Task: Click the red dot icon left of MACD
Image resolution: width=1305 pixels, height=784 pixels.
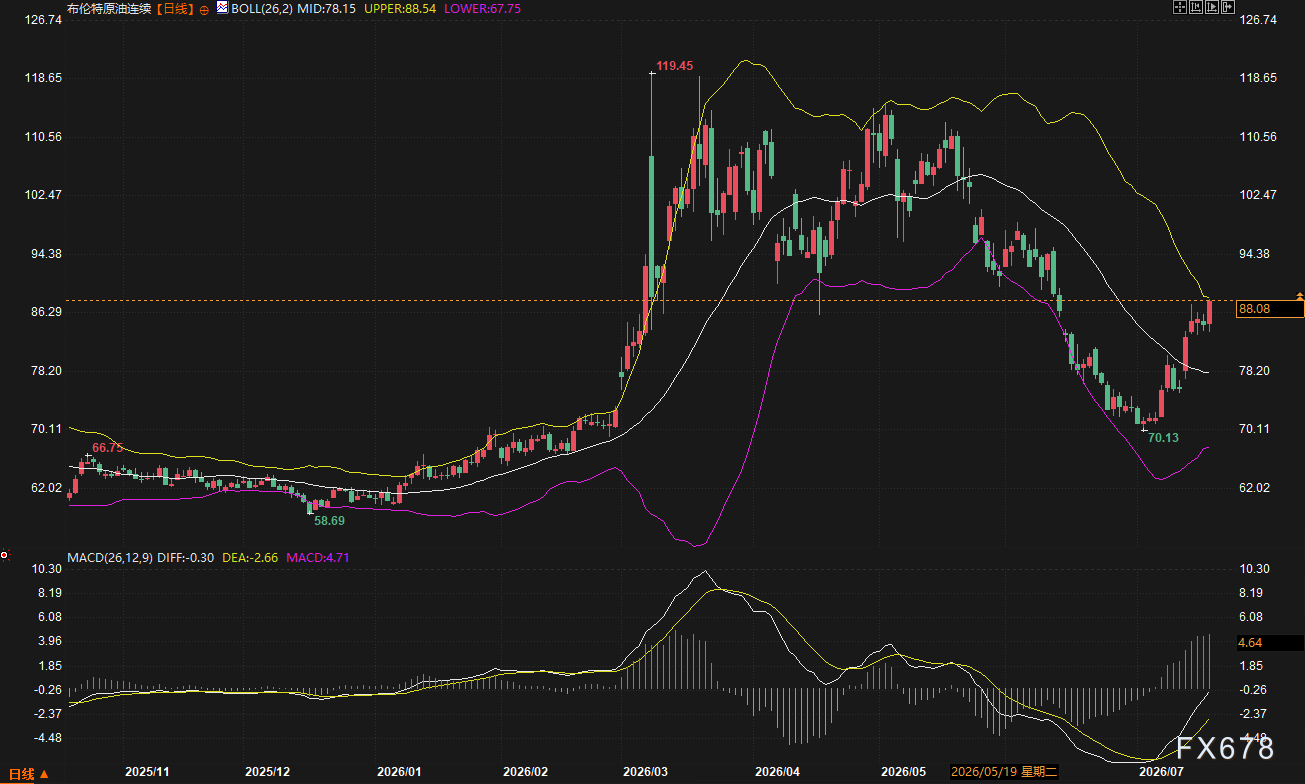Action: point(5,555)
